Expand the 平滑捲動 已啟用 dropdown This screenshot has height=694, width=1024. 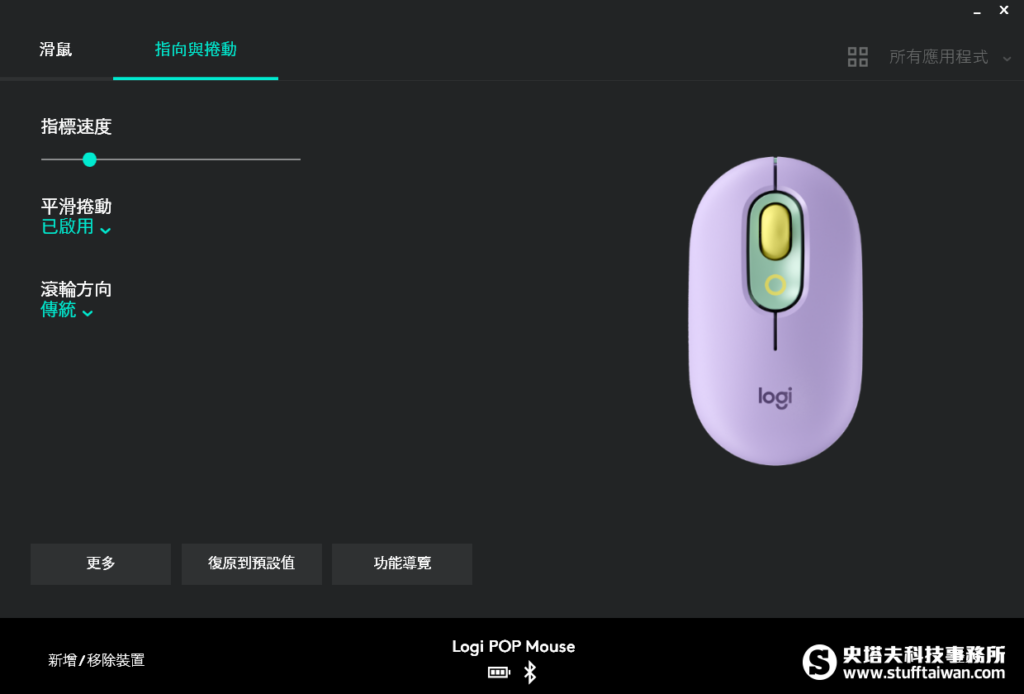click(x=76, y=227)
